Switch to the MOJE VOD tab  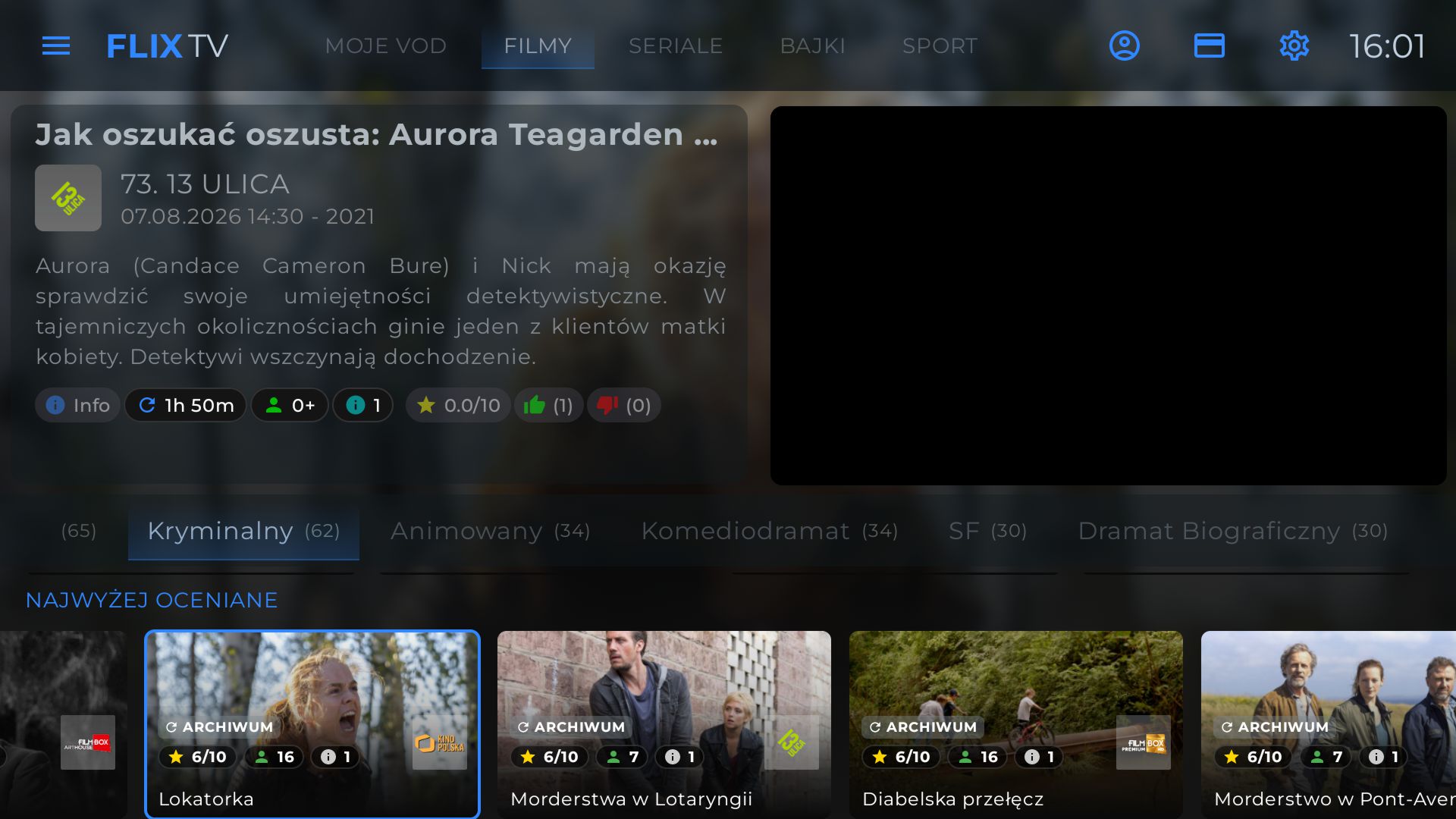385,46
